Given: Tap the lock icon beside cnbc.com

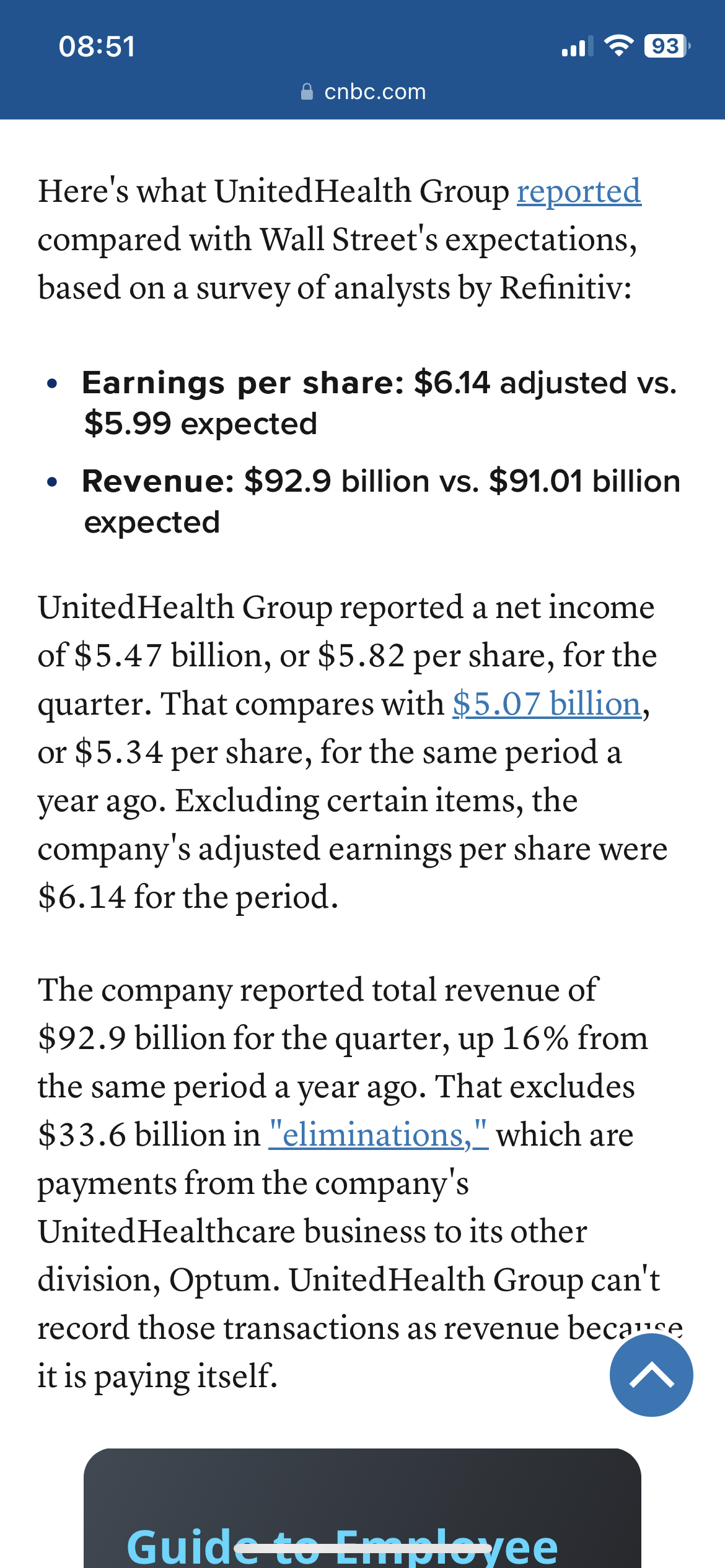Looking at the screenshot, I should point(307,92).
